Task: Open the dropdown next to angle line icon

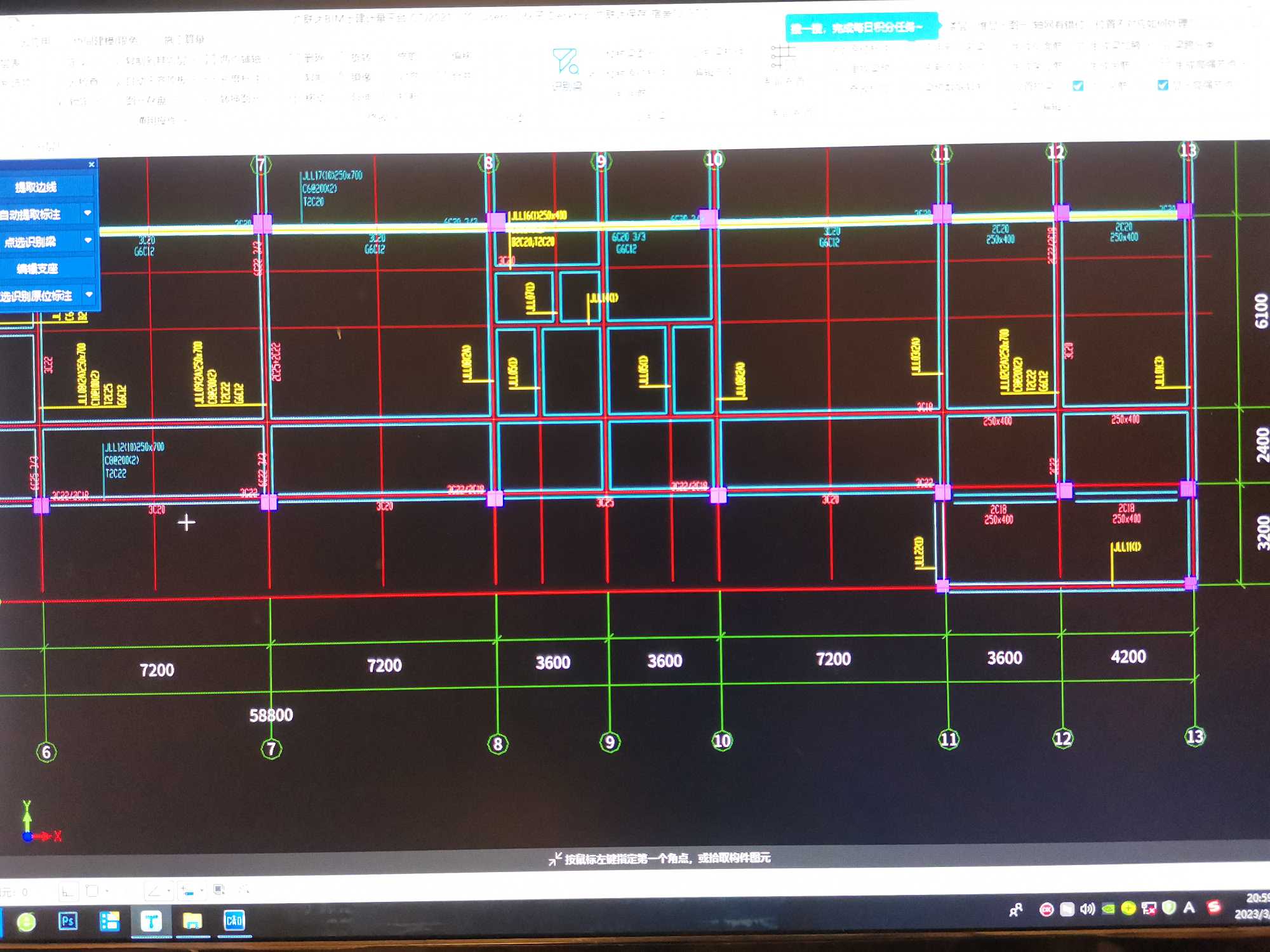Action: tap(168, 891)
